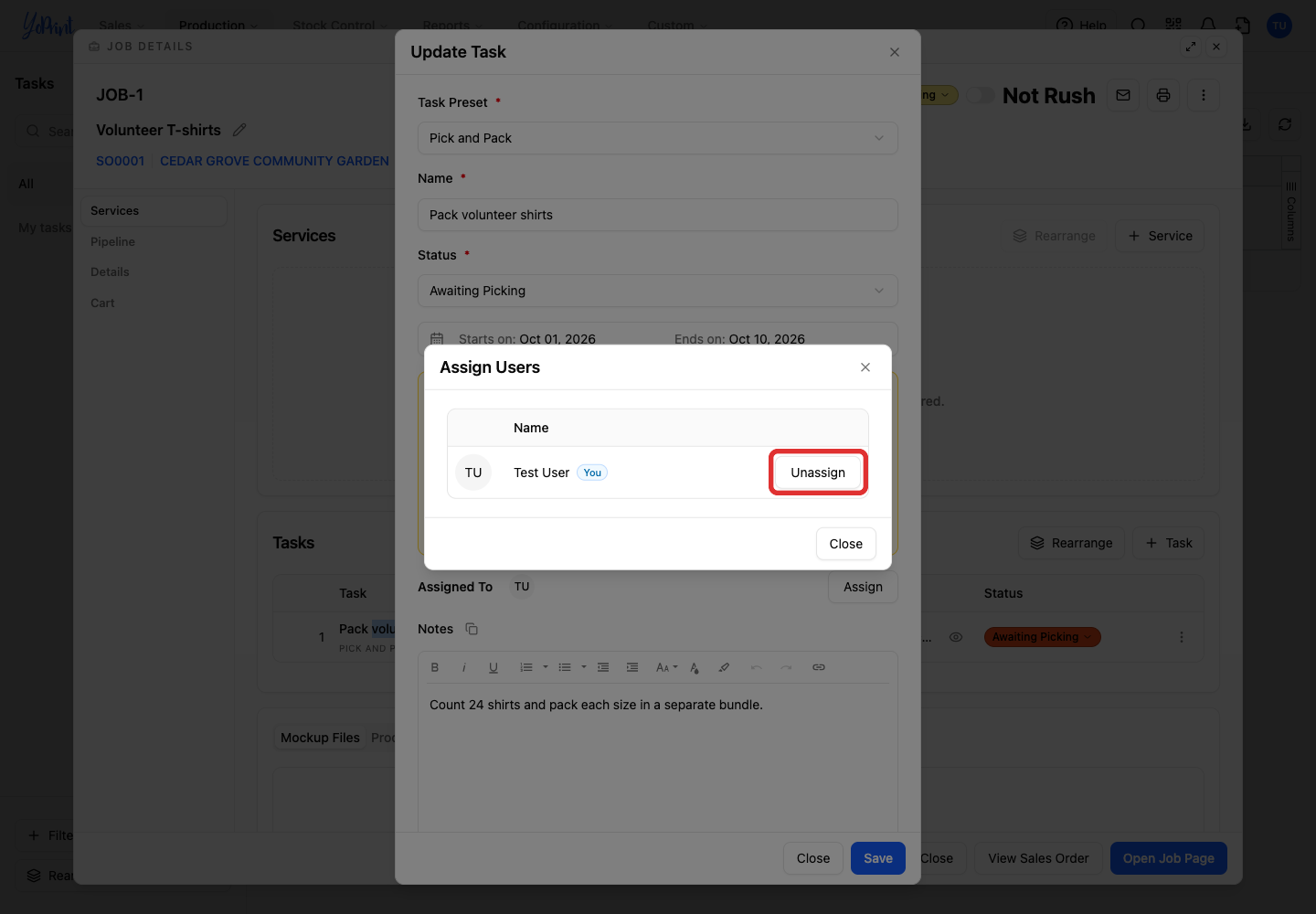
Task: Click the TU avatar in Assign Users row
Action: coord(473,473)
